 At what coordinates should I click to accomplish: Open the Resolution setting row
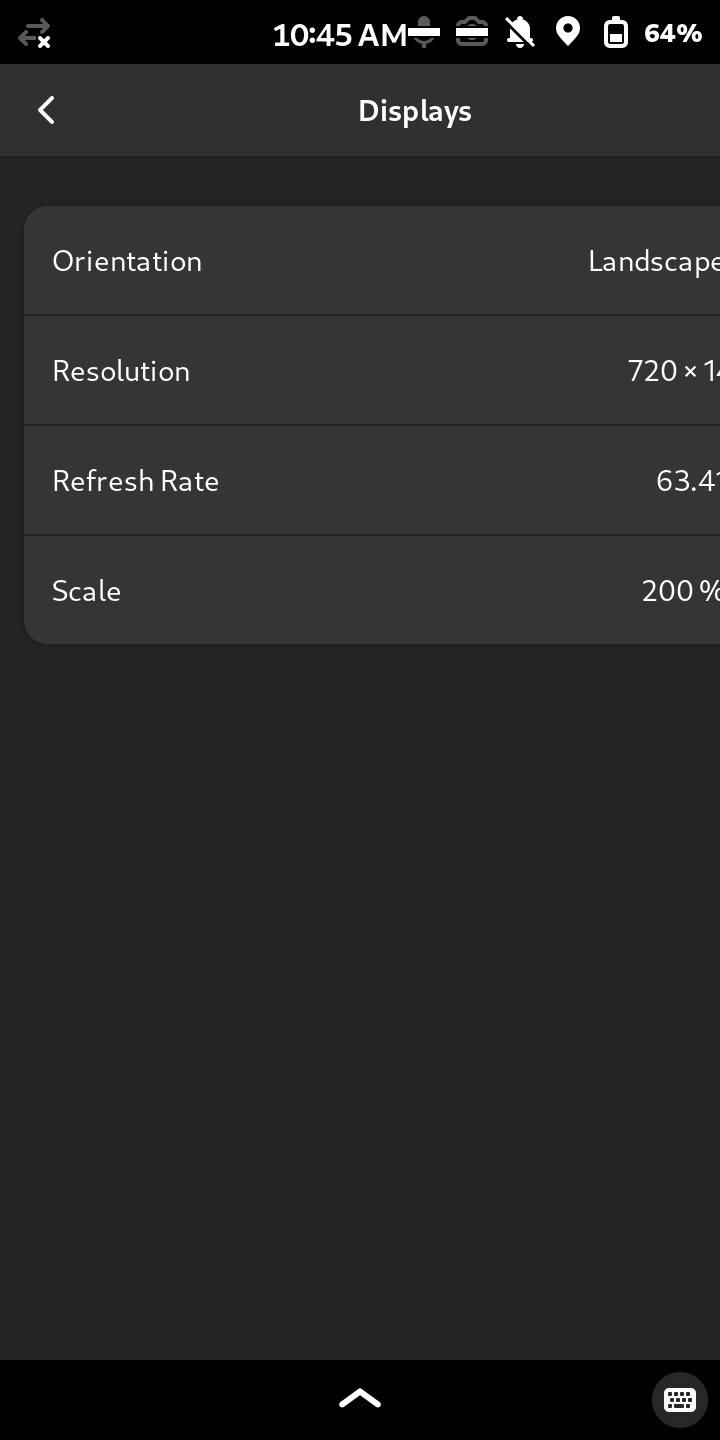300,371
